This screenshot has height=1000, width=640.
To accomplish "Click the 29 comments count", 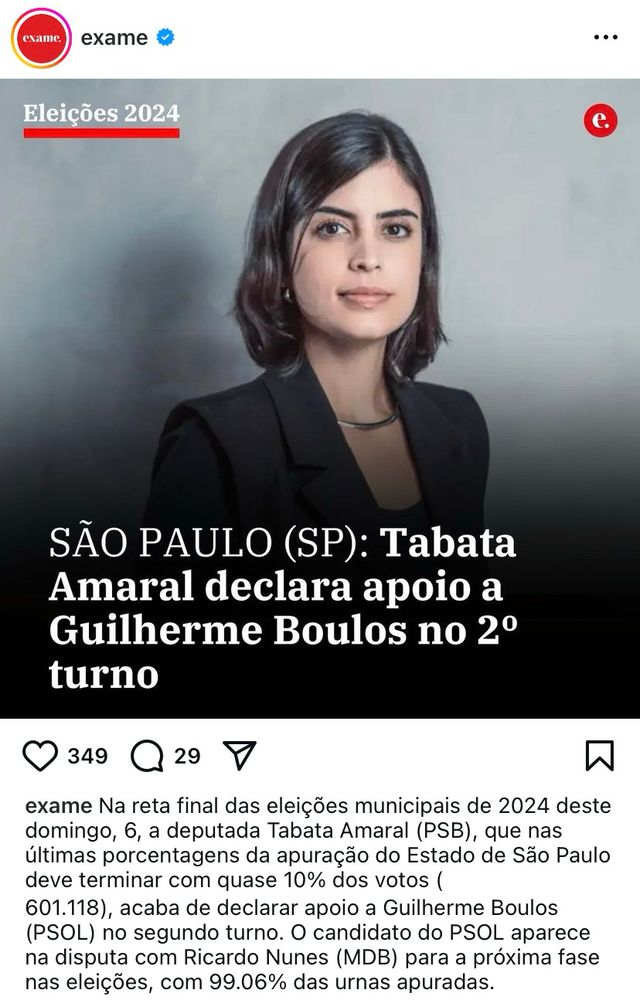I will pos(187,756).
